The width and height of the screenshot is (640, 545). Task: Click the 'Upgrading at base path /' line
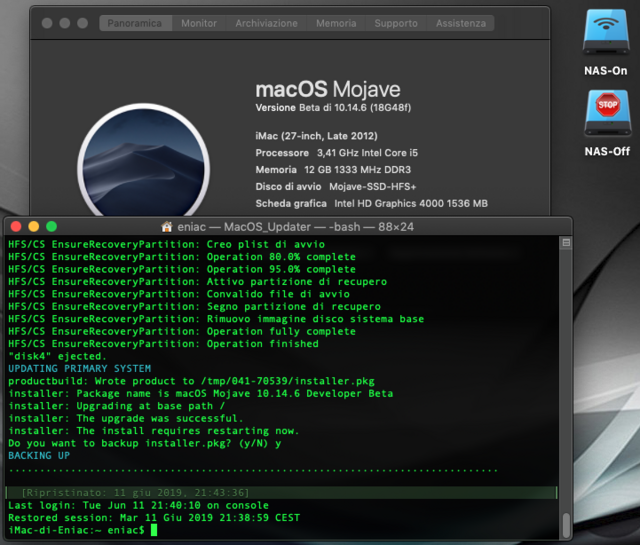pyautogui.click(x=117, y=406)
